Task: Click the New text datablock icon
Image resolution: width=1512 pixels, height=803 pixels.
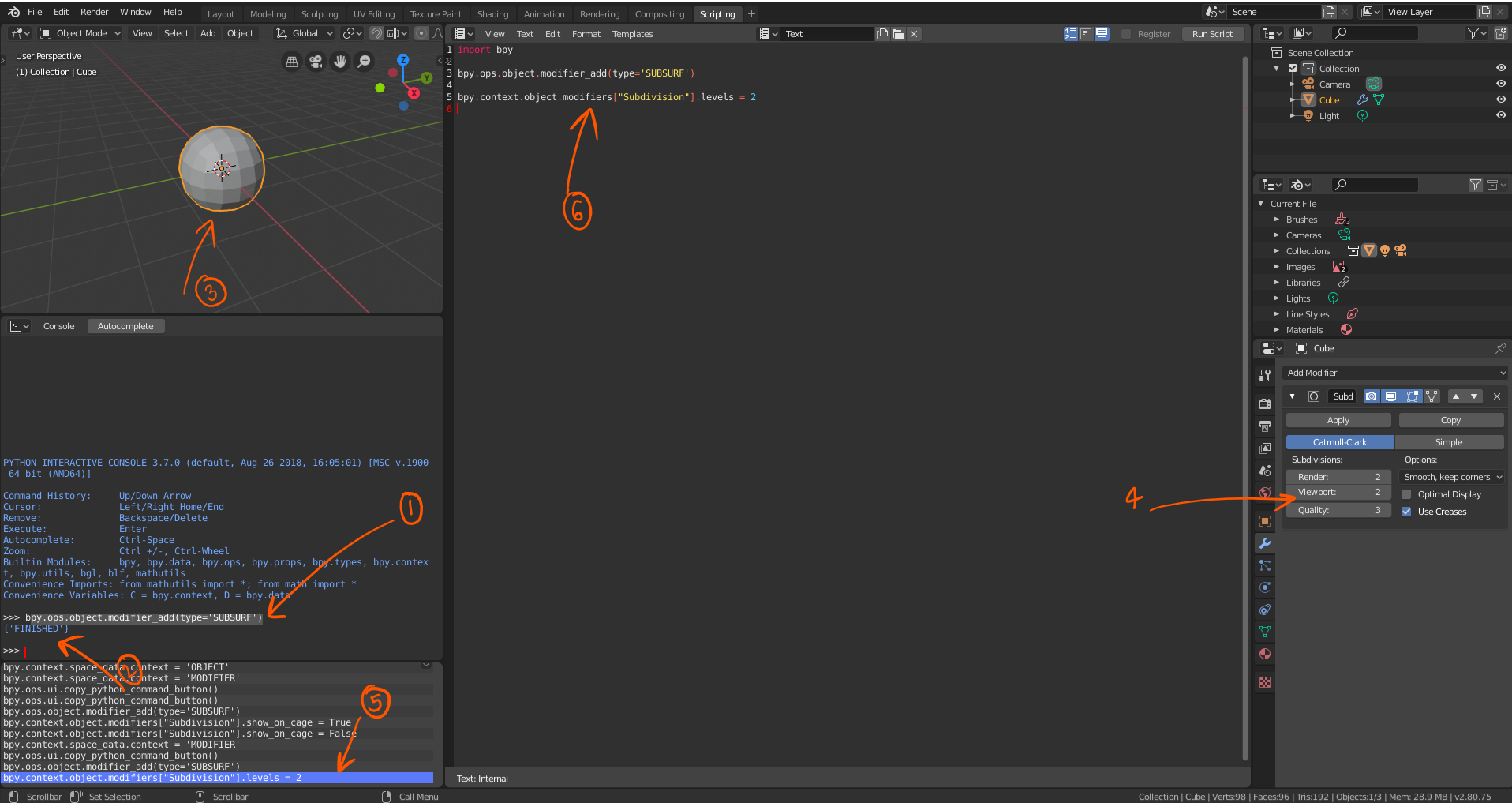Action: click(881, 33)
